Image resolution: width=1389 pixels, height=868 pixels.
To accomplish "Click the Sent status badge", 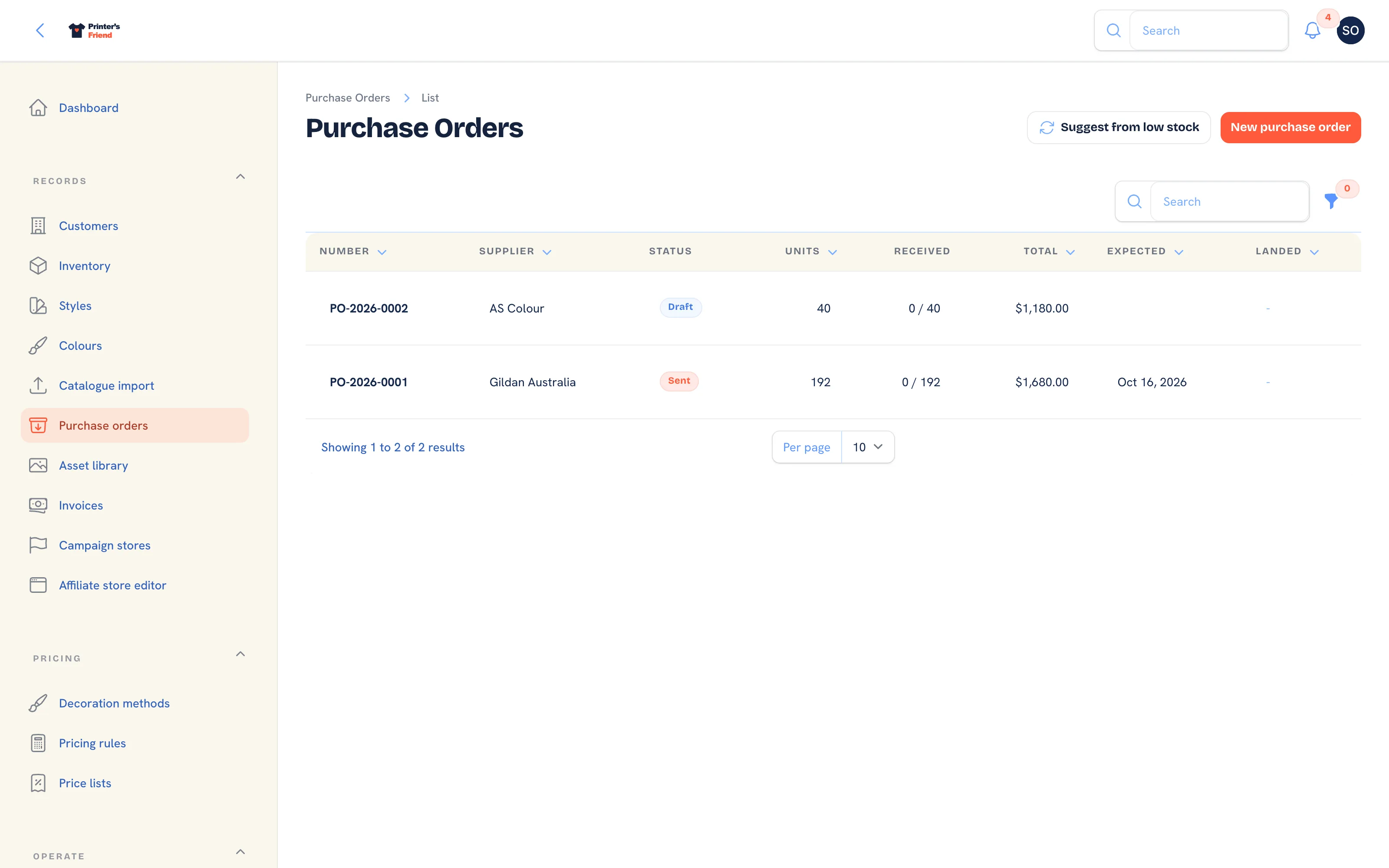I will click(x=679, y=381).
